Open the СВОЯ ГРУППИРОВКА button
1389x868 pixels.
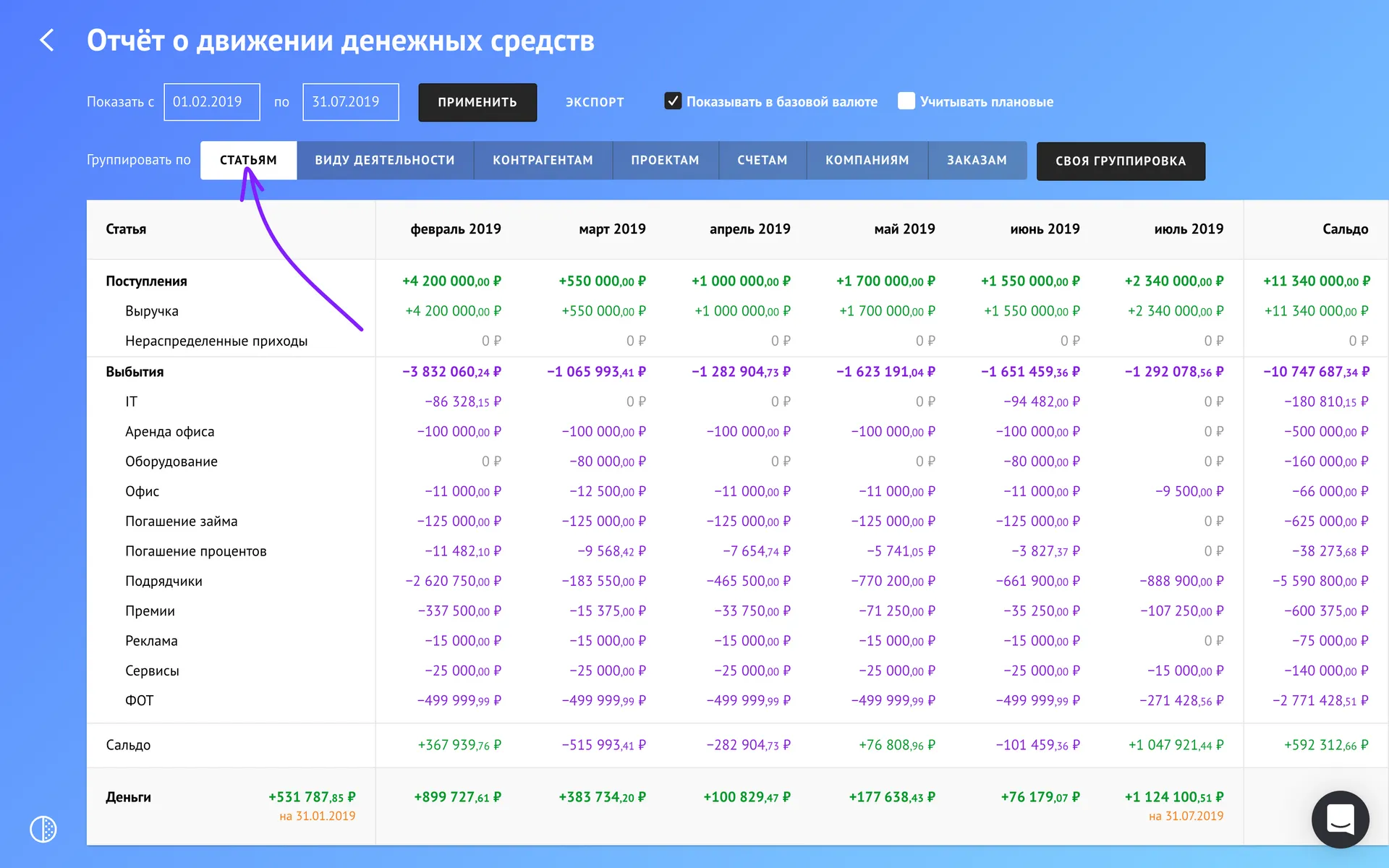click(x=1121, y=161)
